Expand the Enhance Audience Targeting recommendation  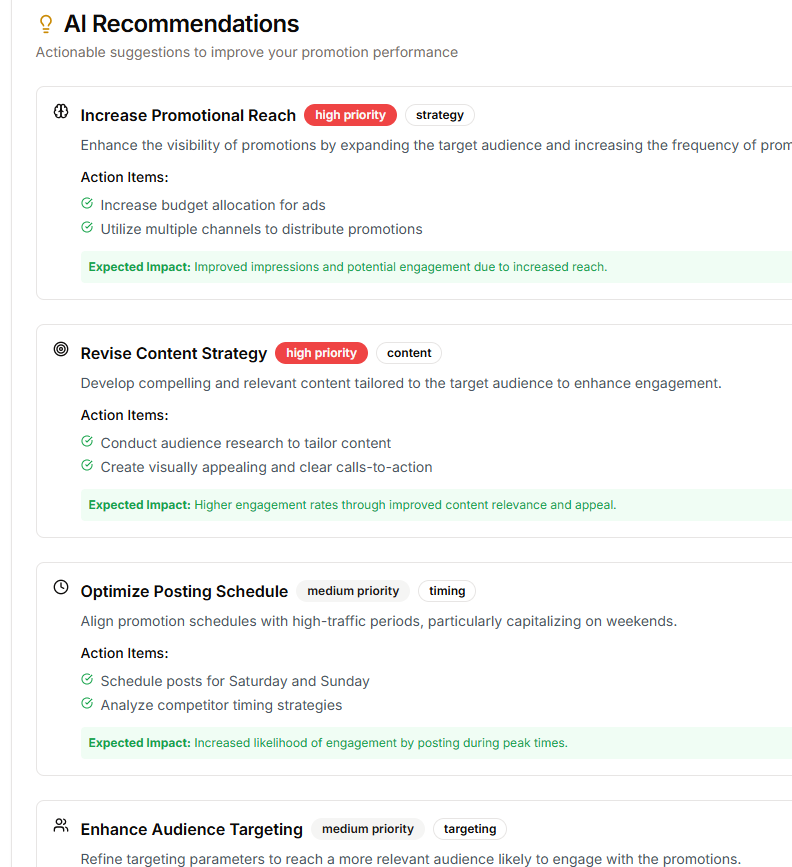[192, 829]
